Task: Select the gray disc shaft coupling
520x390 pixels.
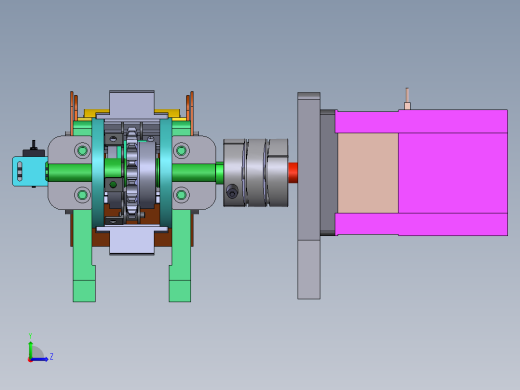Action: pyautogui.click(x=256, y=173)
